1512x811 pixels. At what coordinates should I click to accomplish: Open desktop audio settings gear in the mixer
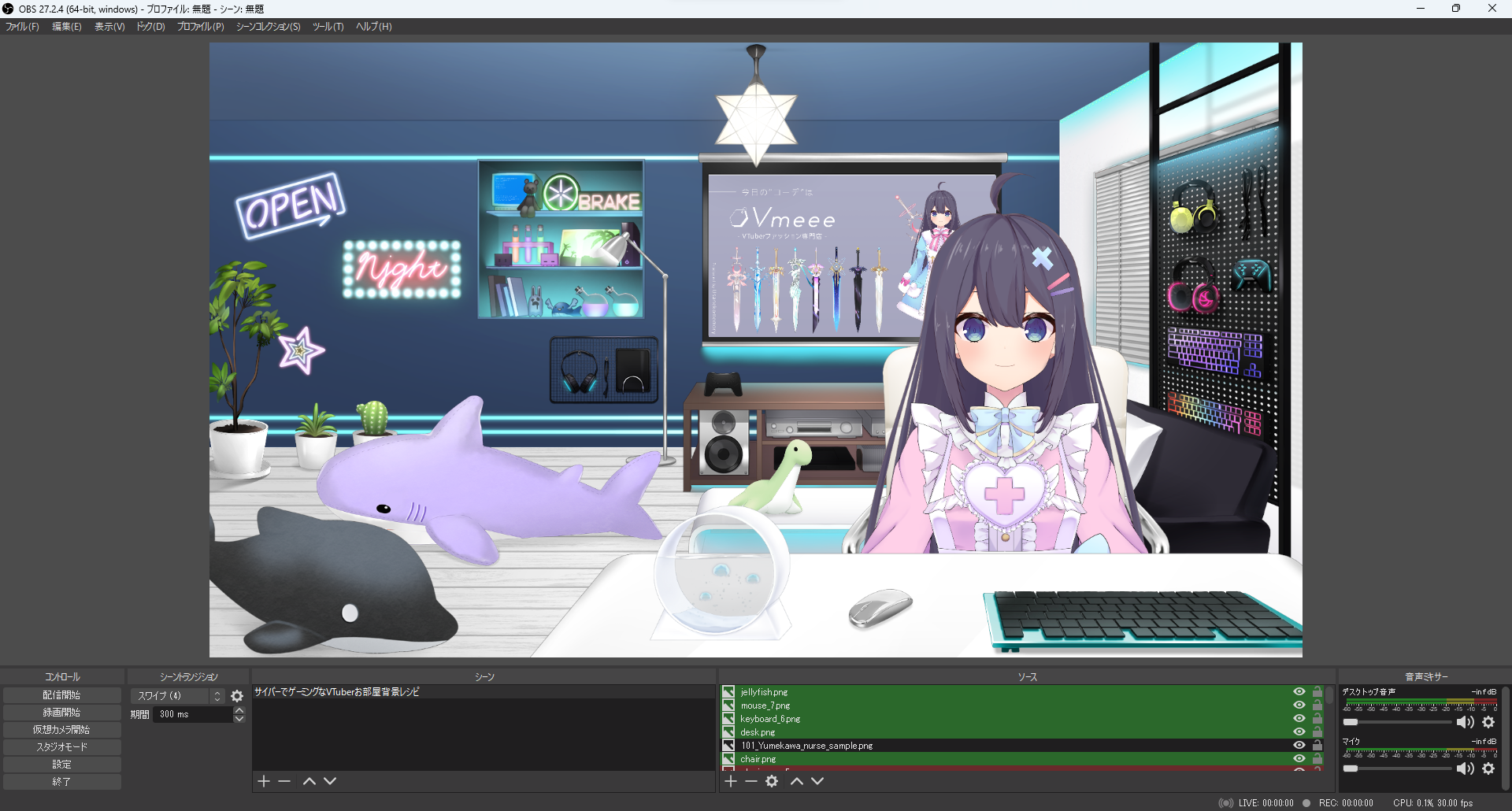point(1488,721)
